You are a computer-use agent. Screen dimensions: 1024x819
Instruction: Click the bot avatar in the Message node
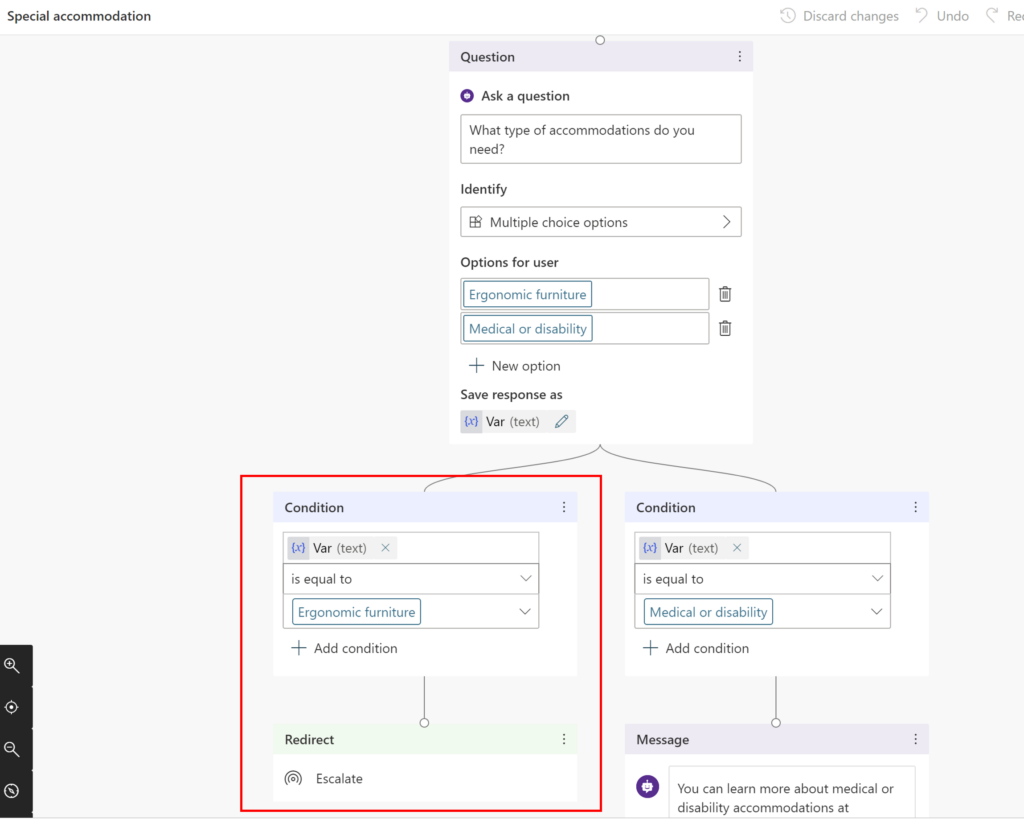[x=647, y=787]
